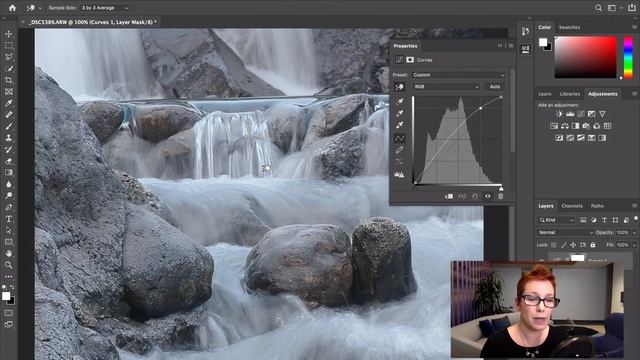This screenshot has width=640, height=360.
Task: Select the Crop tool
Action: tap(9, 80)
